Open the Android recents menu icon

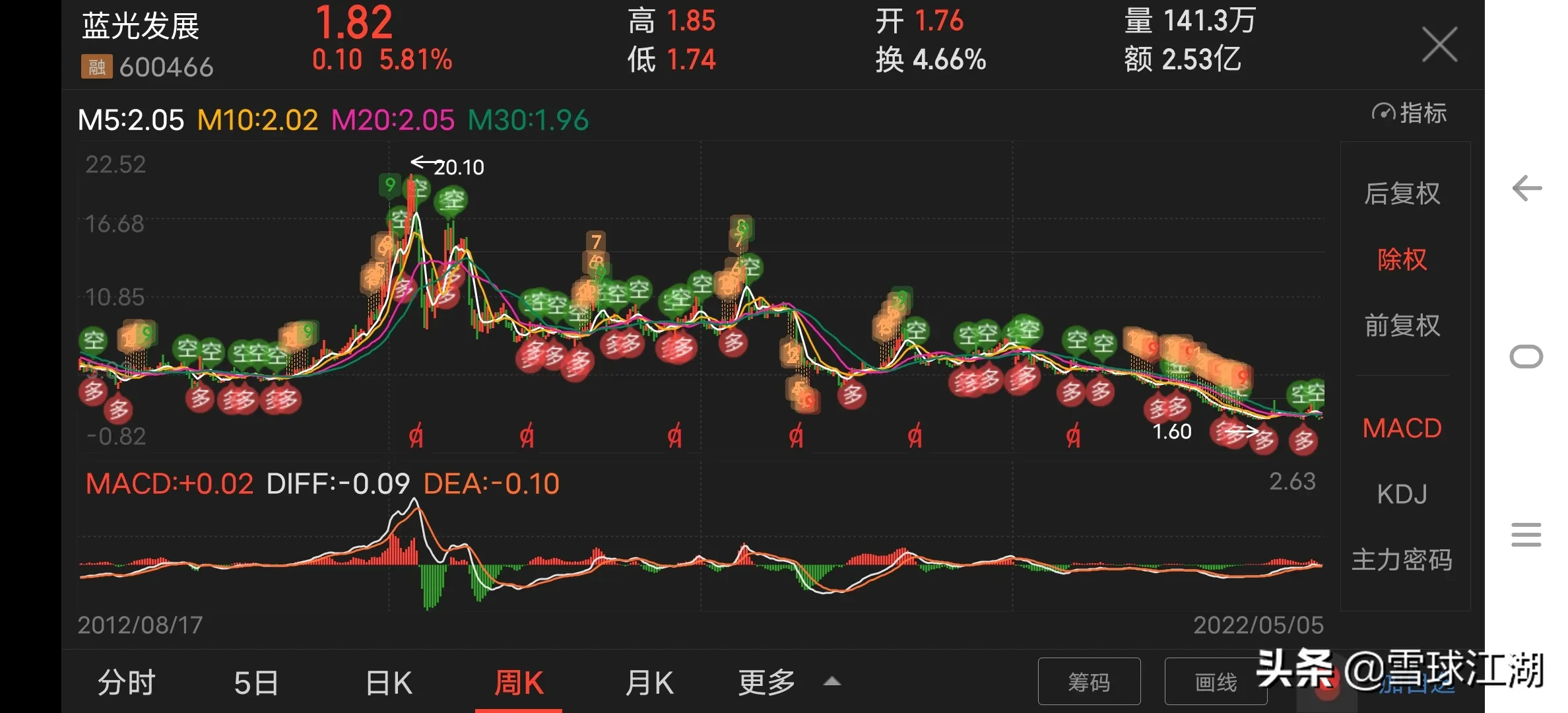1526,534
